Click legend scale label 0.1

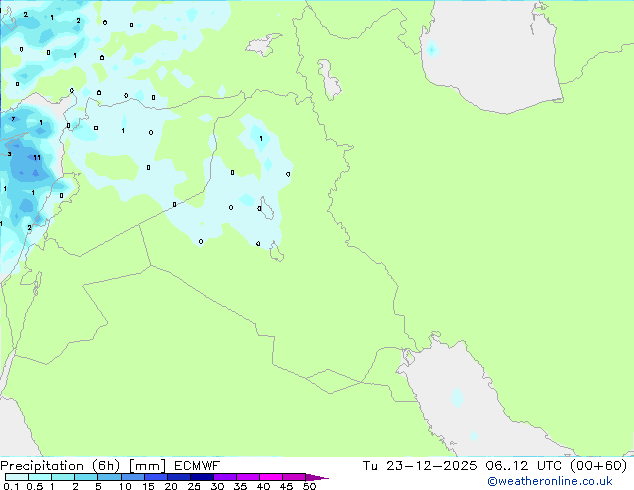(x=11, y=486)
